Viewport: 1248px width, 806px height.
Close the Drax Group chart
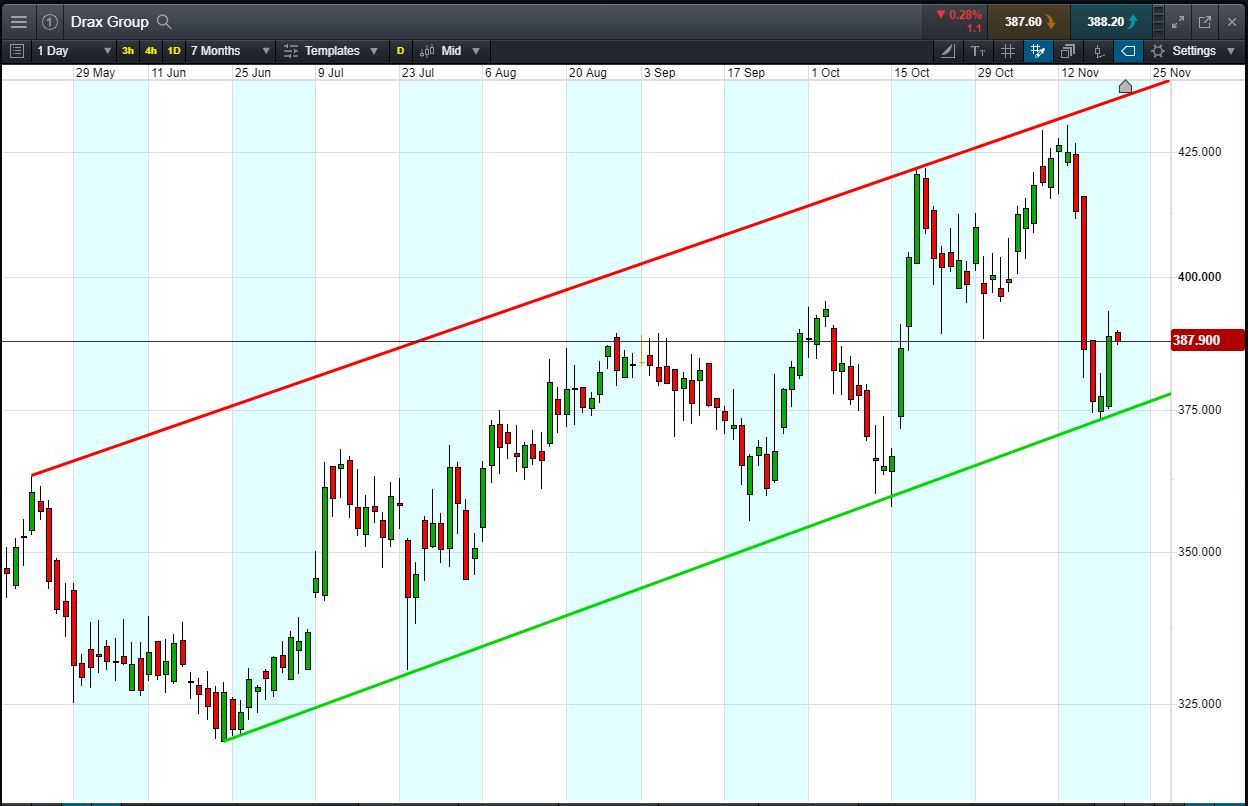point(1231,21)
